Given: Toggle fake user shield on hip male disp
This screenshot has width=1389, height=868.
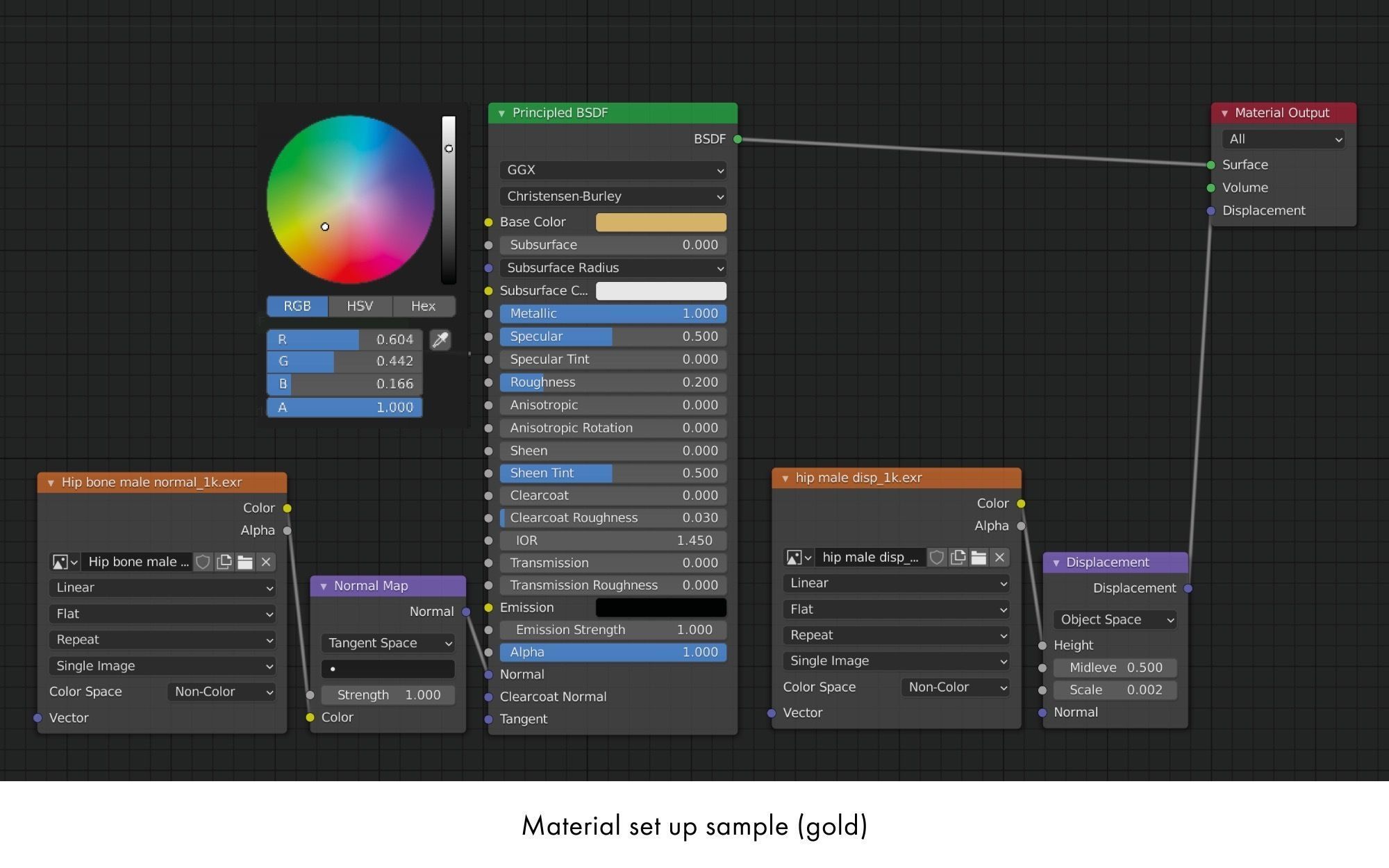Looking at the screenshot, I should [937, 557].
